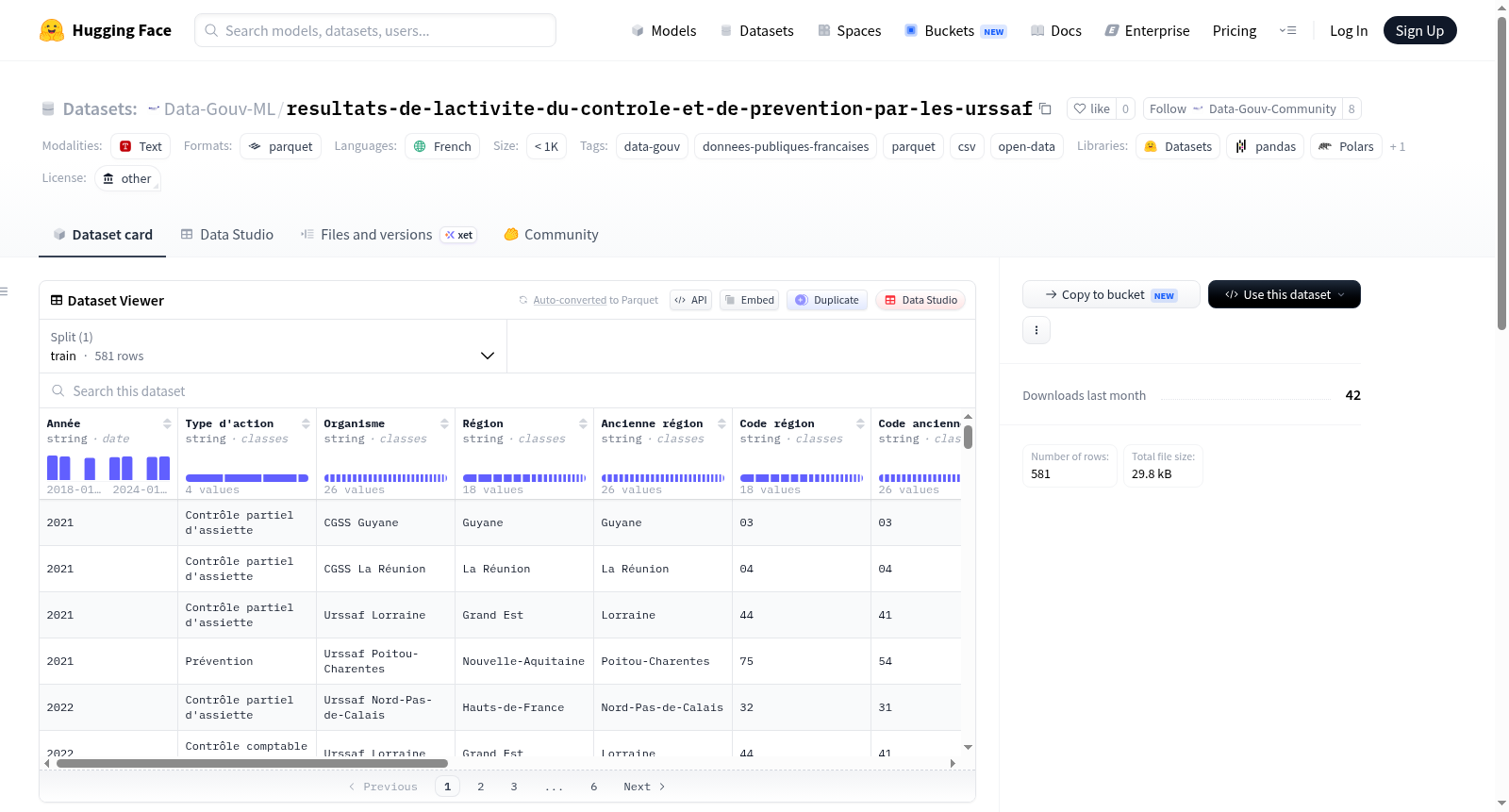This screenshot has width=1509, height=812.
Task: Open Use this dataset dropdown
Action: (1284, 294)
